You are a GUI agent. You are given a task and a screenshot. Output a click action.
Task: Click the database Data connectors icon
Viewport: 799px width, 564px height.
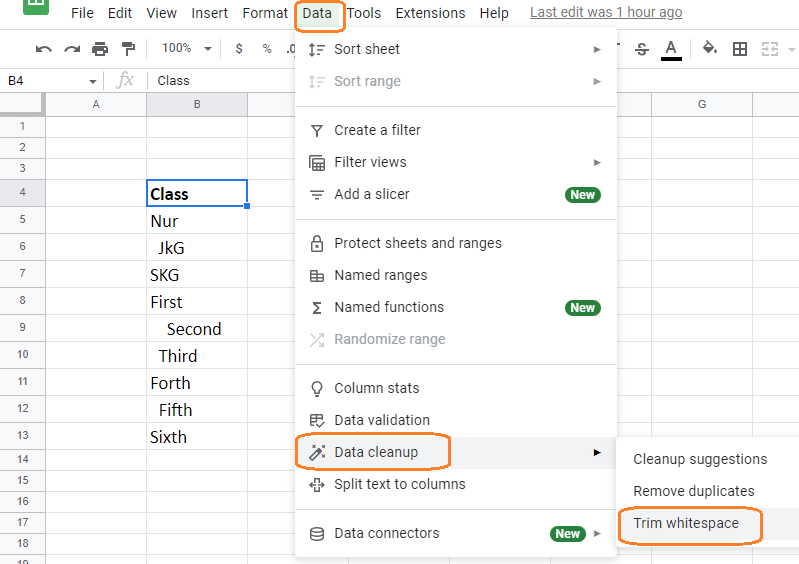point(316,534)
